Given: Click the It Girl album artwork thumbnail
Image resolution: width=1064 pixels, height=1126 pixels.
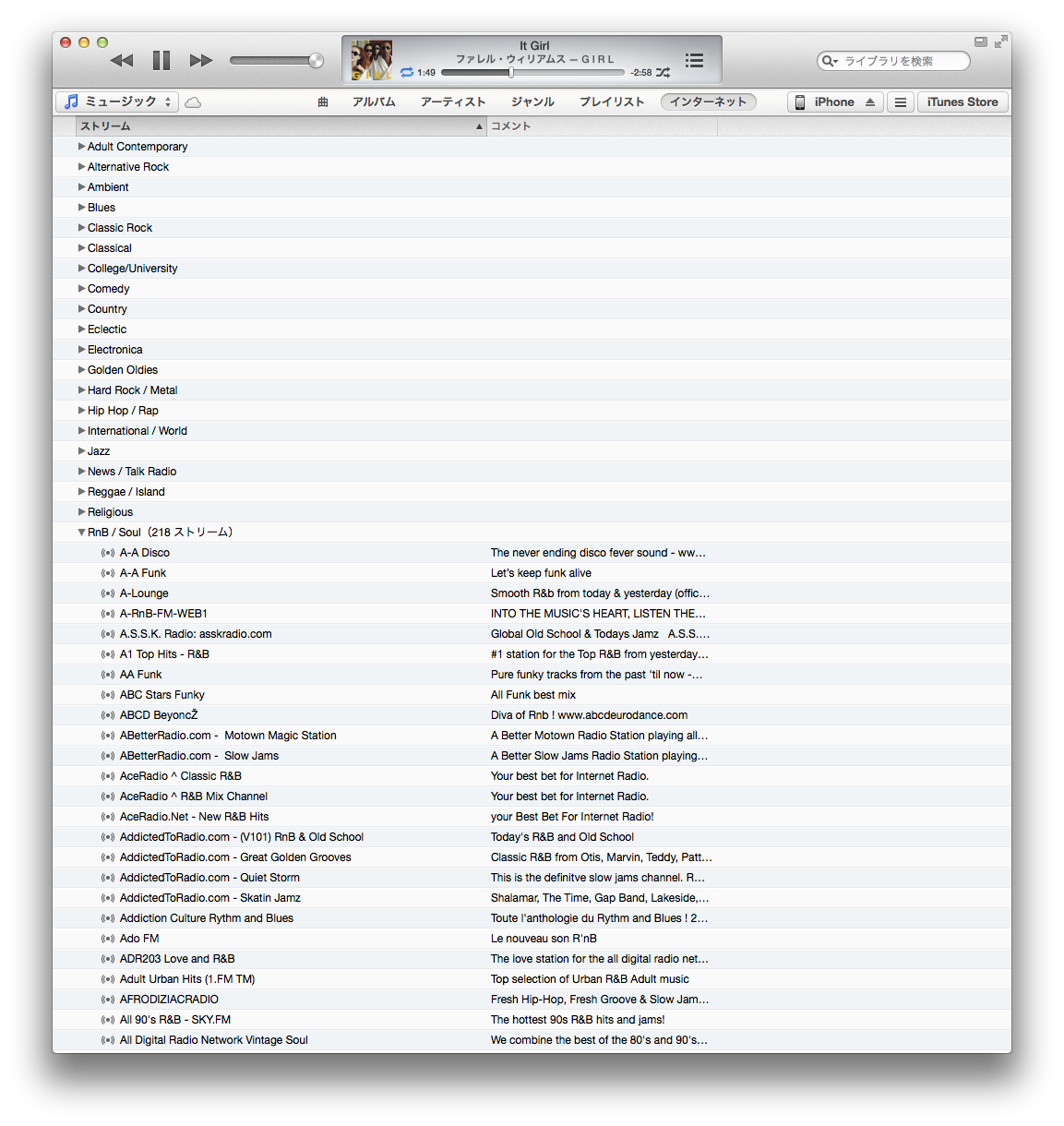Looking at the screenshot, I should pyautogui.click(x=372, y=60).
